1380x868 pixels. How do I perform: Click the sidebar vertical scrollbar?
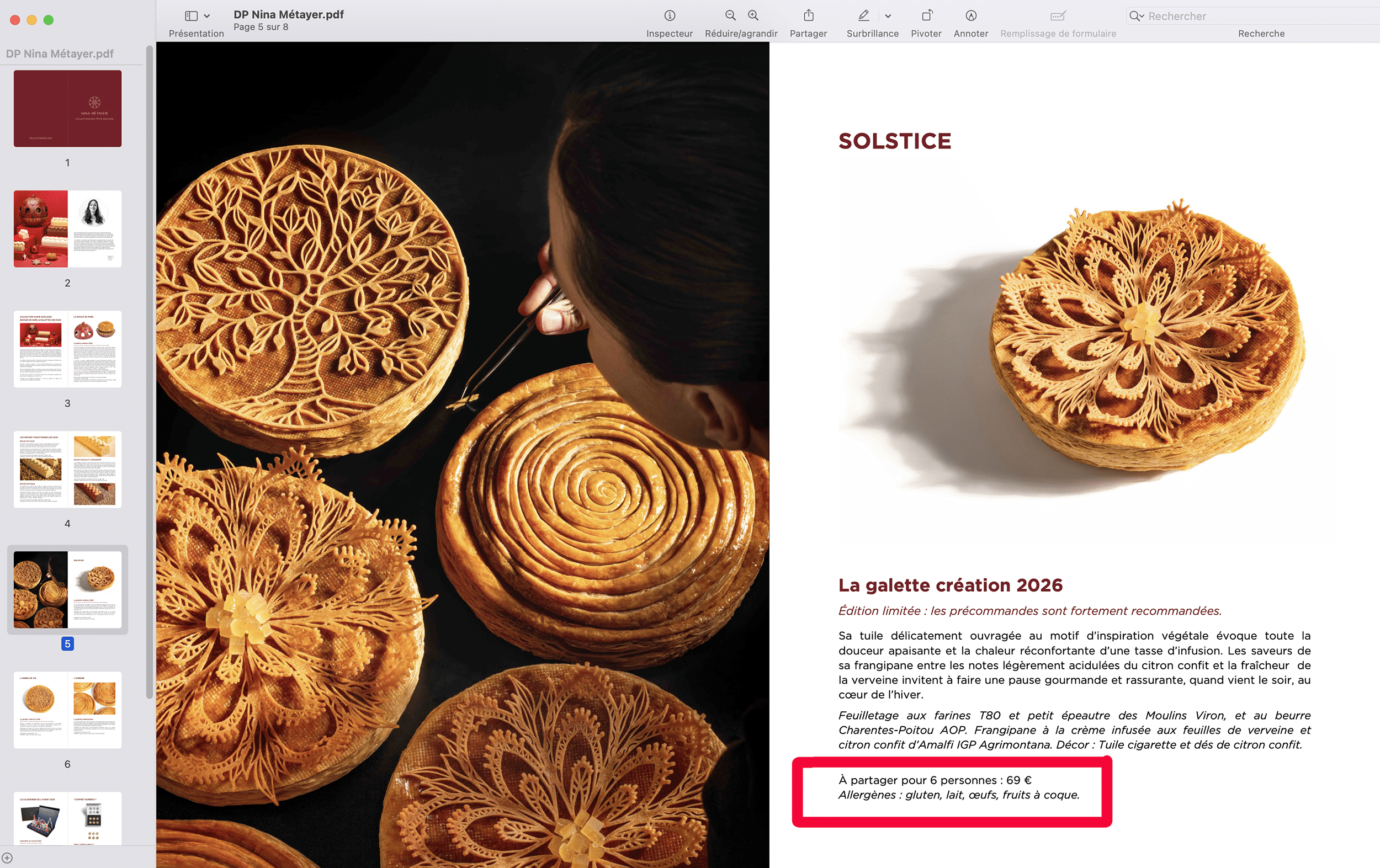[150, 372]
